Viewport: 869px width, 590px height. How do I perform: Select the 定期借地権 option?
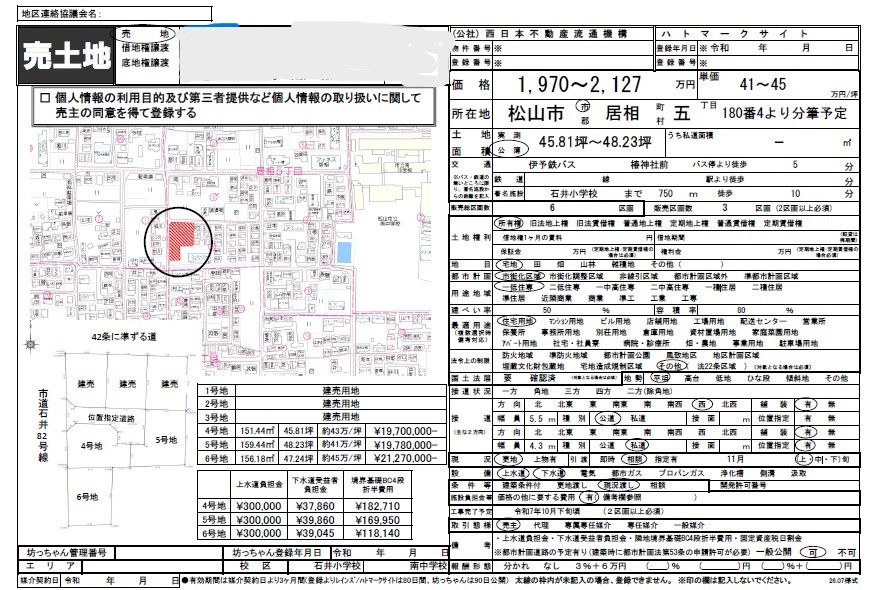783,223
